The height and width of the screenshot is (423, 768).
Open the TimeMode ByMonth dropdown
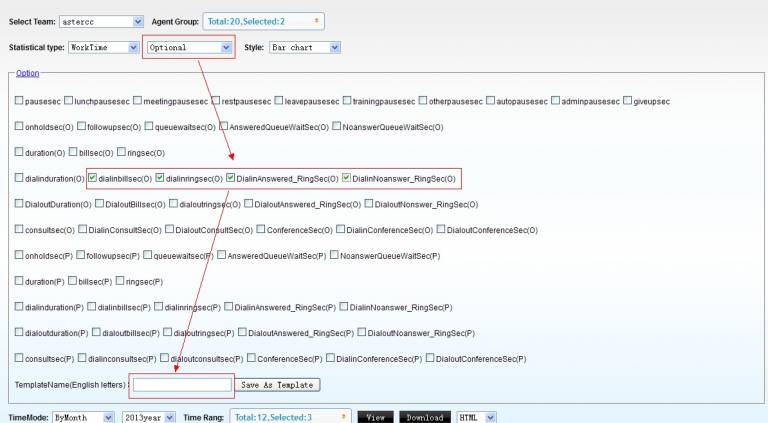[x=83, y=417]
